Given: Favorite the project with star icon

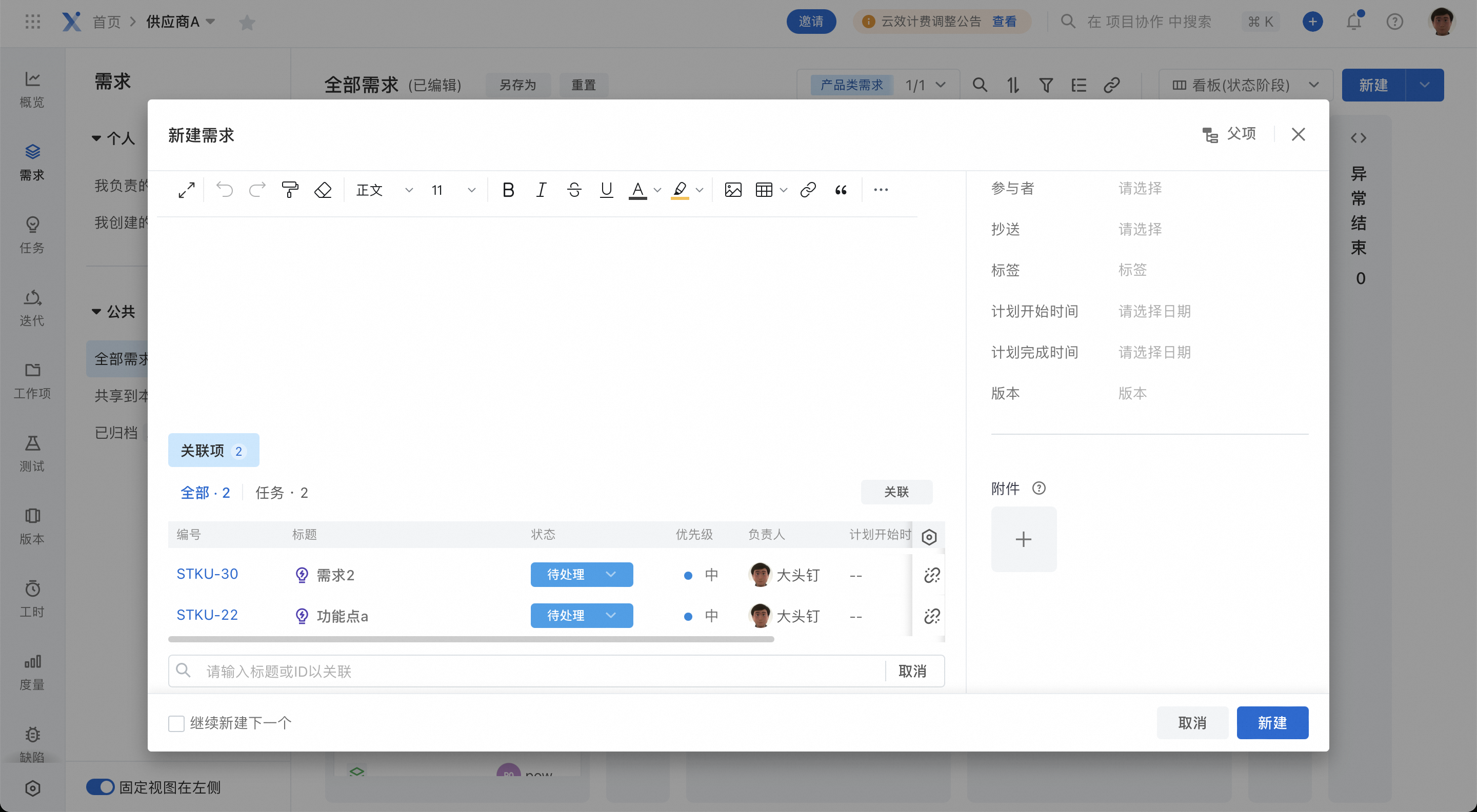Looking at the screenshot, I should [247, 23].
